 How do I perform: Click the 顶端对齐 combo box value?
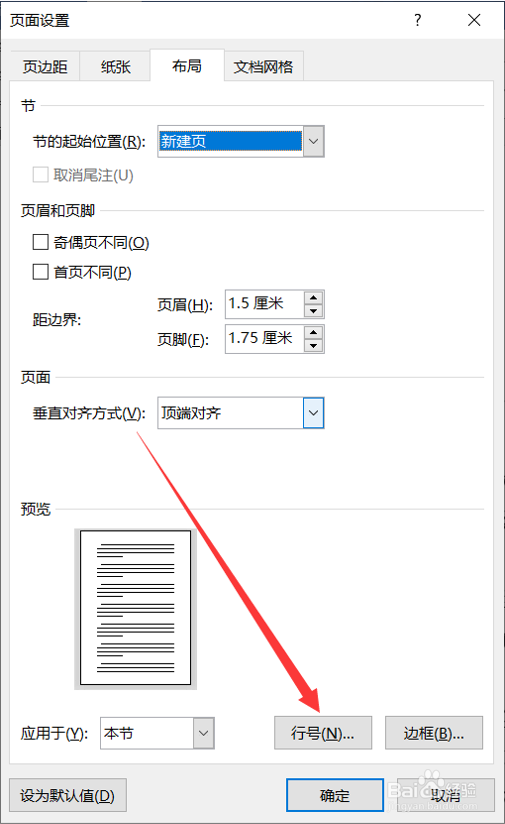(x=231, y=413)
